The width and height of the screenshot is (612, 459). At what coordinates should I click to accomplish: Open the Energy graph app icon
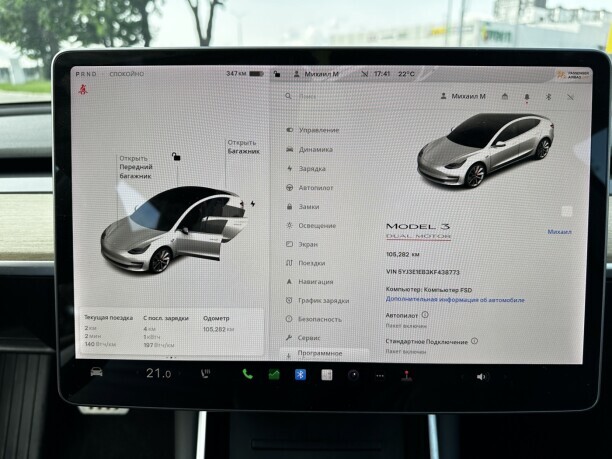[274, 375]
